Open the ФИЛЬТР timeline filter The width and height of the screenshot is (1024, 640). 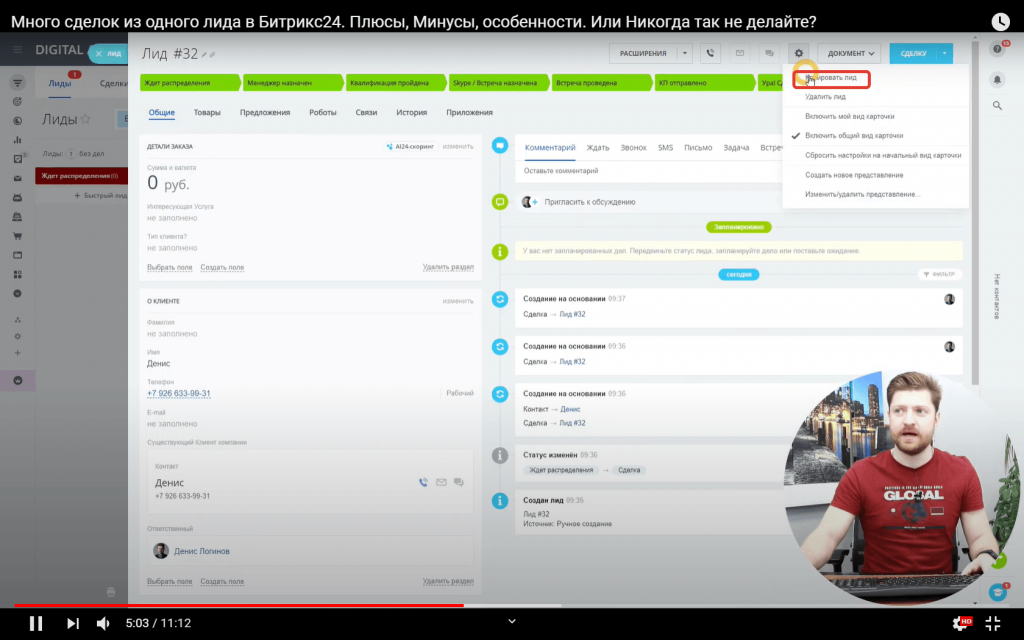pyautogui.click(x=940, y=274)
